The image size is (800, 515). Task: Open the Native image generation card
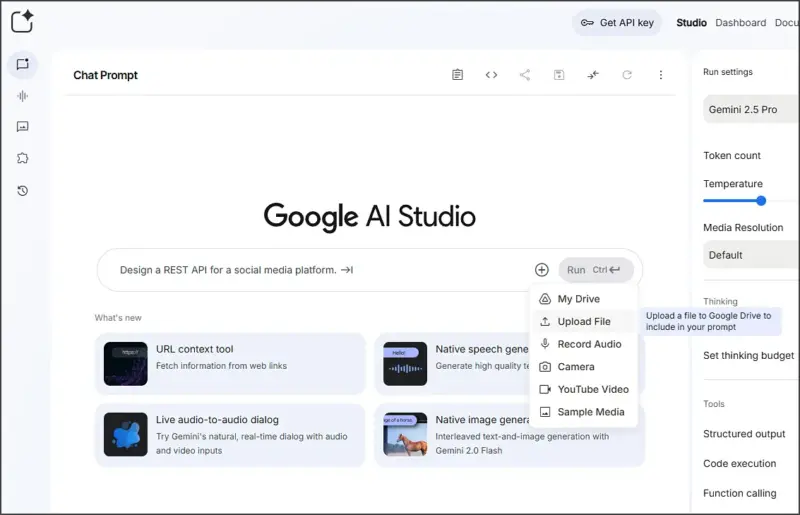[x=510, y=435]
